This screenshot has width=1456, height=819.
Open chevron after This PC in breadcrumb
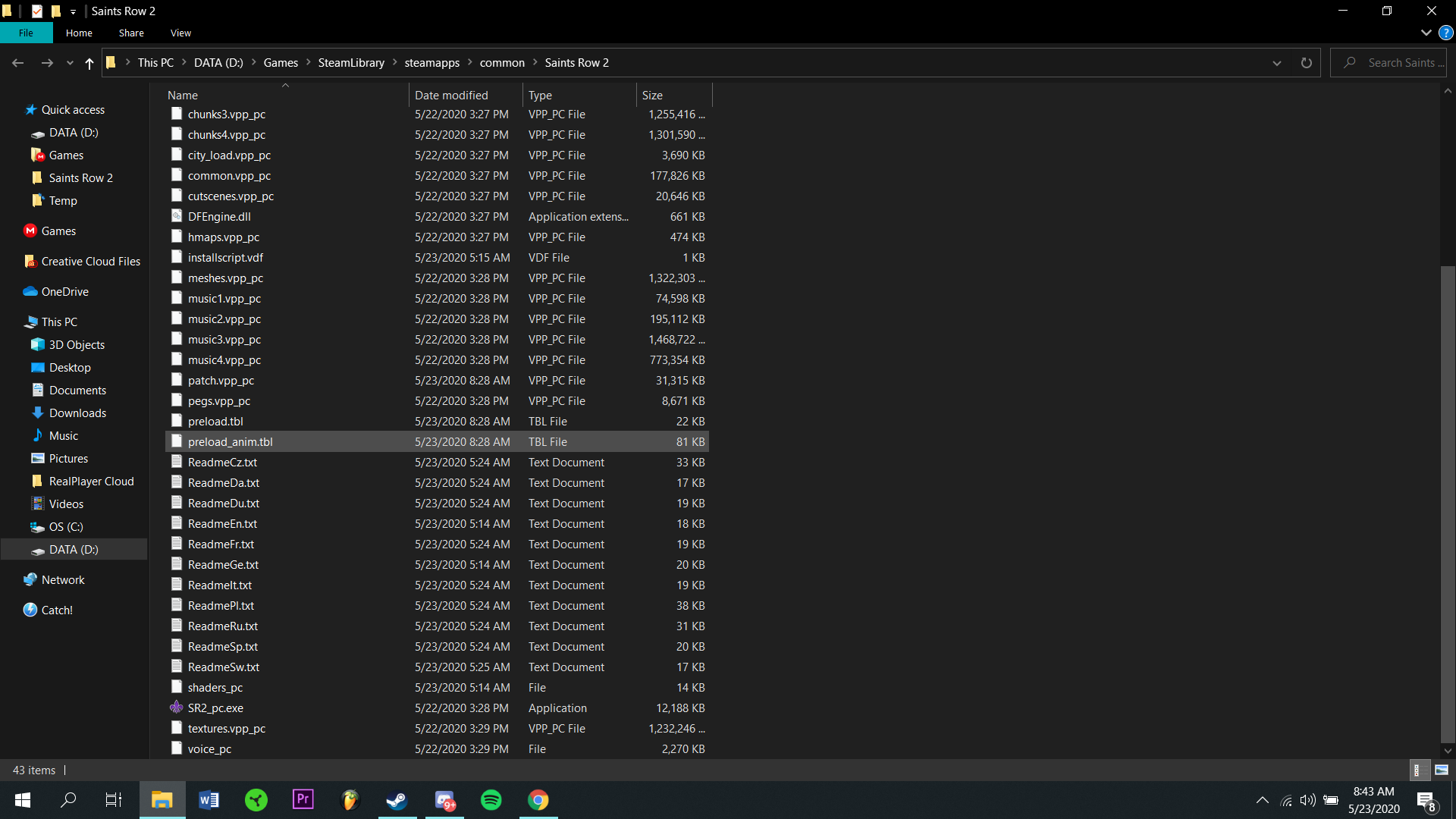184,63
